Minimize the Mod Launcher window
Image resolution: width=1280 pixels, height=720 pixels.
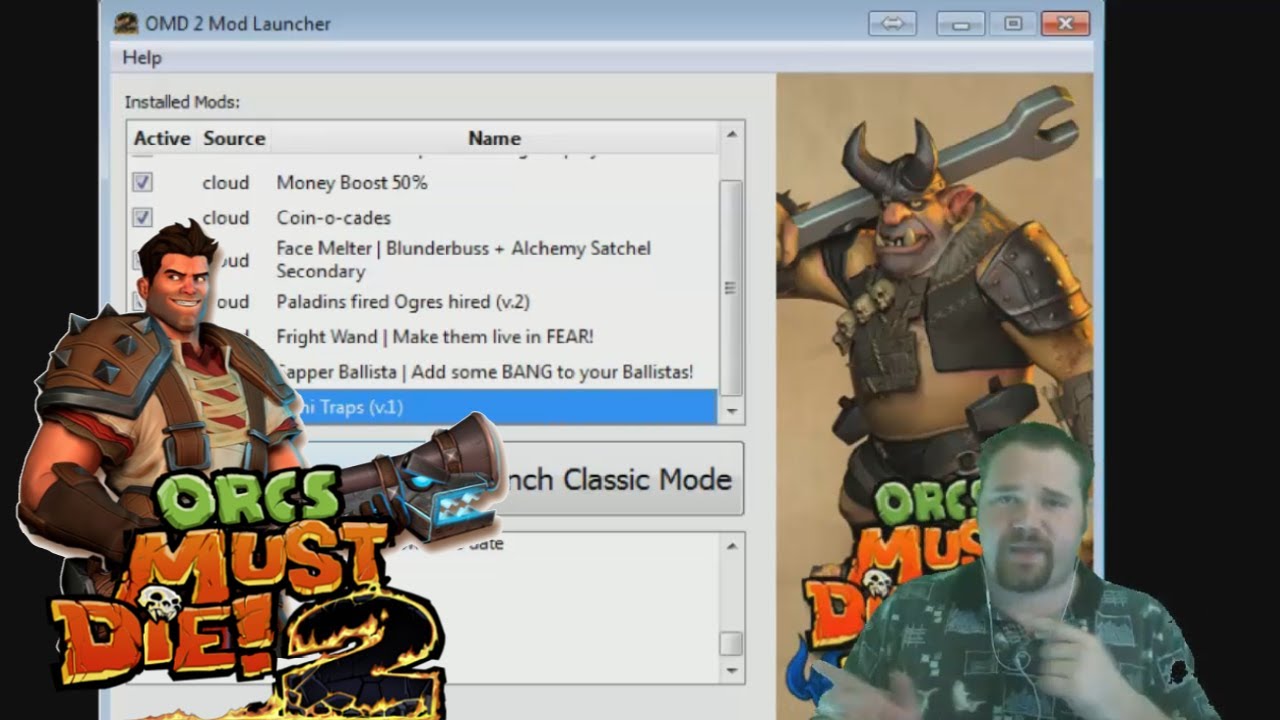point(961,23)
